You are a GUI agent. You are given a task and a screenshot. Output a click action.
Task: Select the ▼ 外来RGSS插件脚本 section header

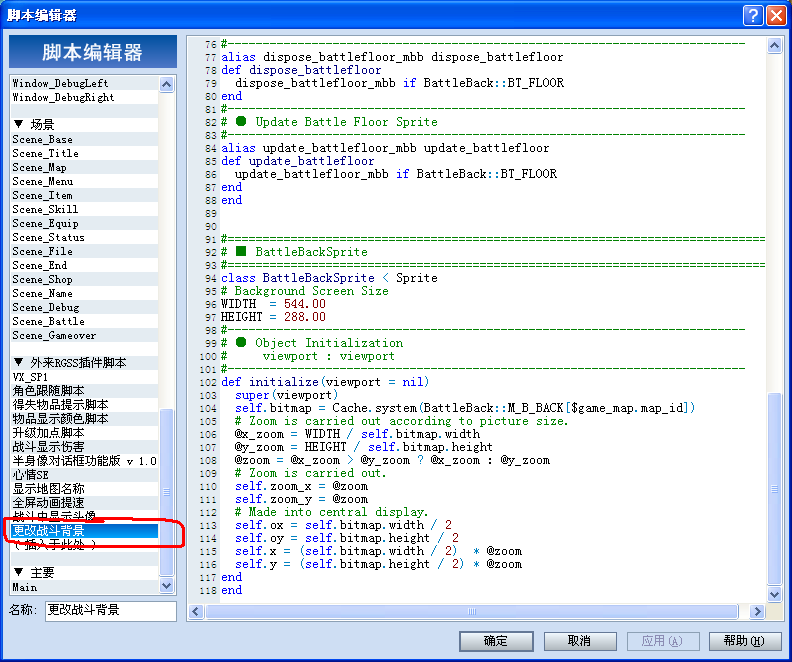coord(84,363)
